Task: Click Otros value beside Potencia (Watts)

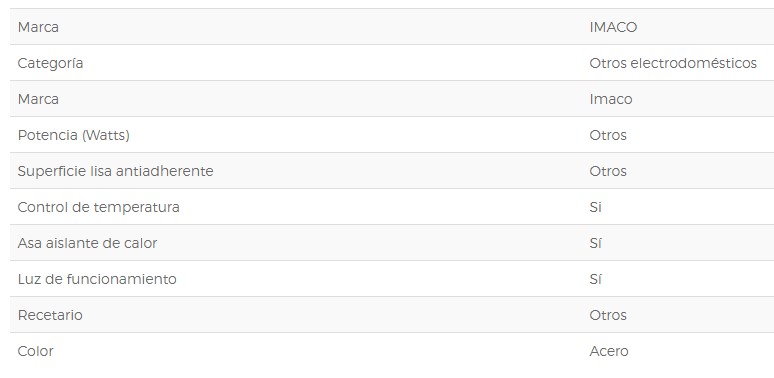Action: point(608,135)
